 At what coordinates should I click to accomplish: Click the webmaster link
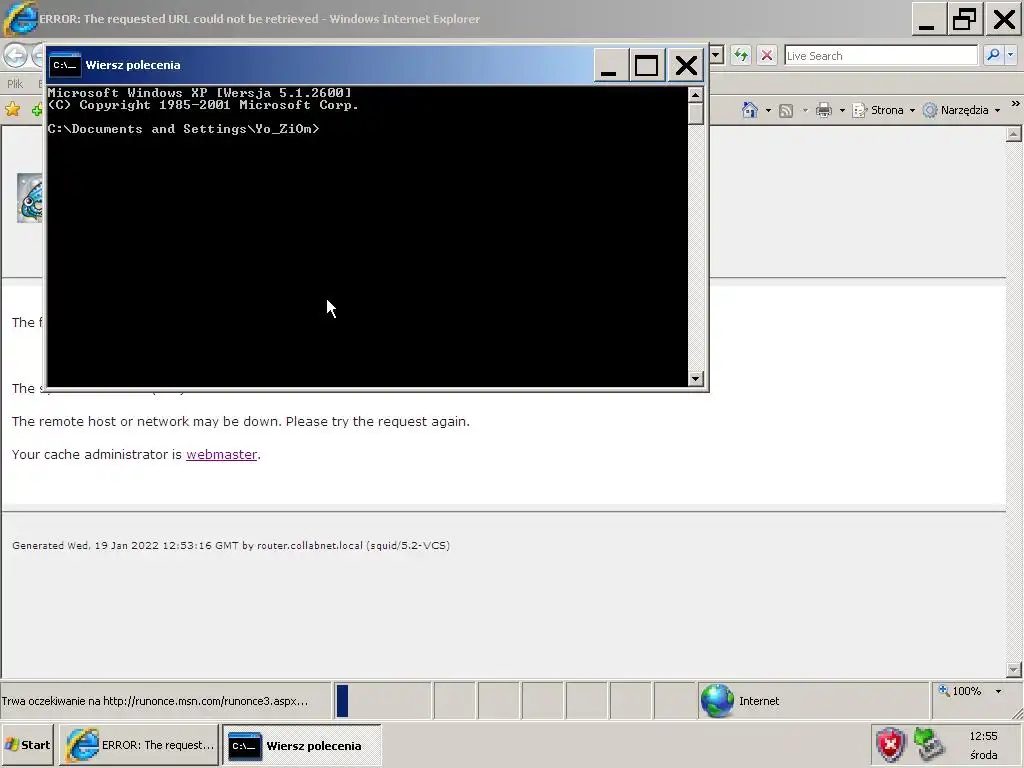pos(221,455)
